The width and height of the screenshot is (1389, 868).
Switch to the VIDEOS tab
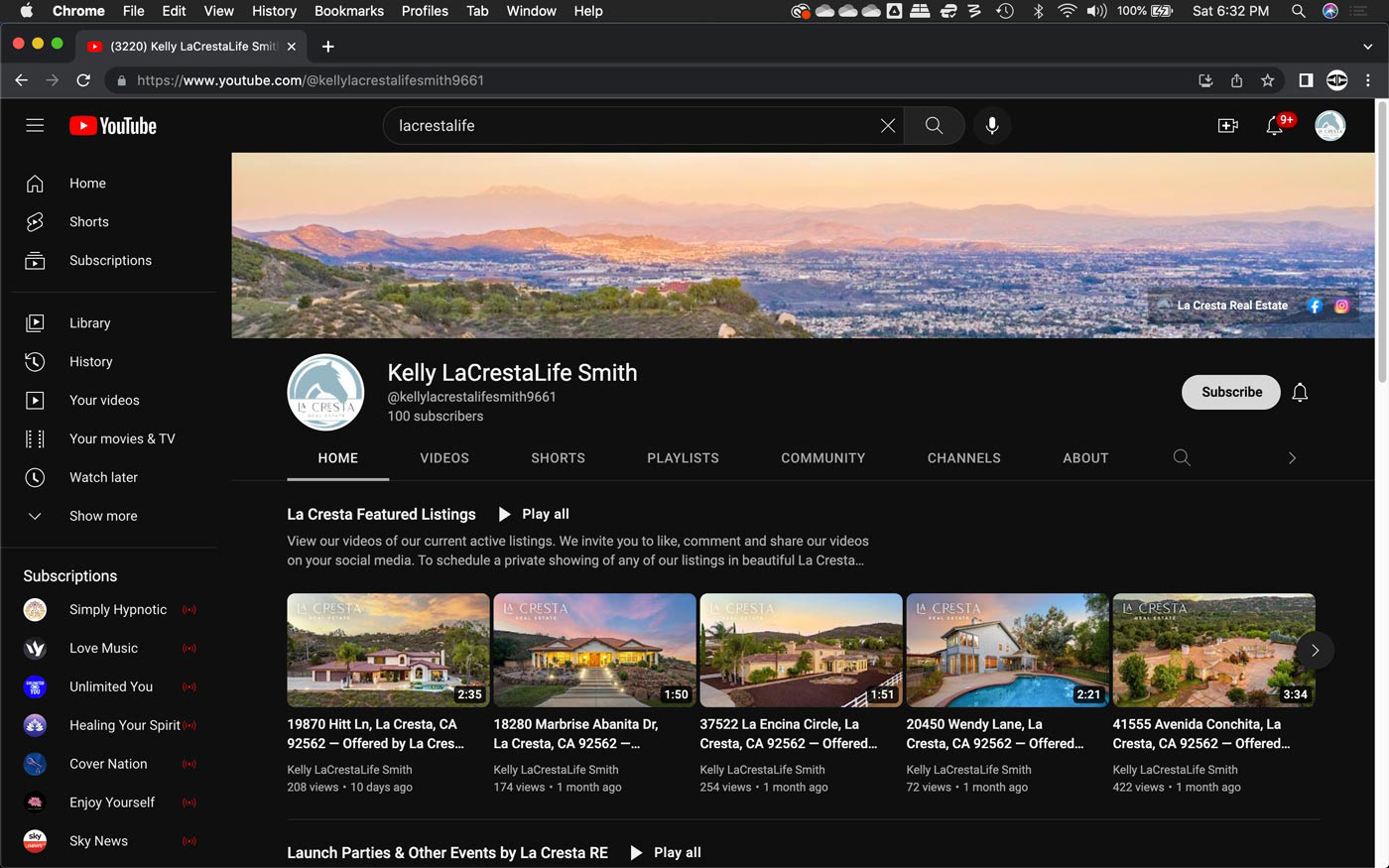(444, 458)
